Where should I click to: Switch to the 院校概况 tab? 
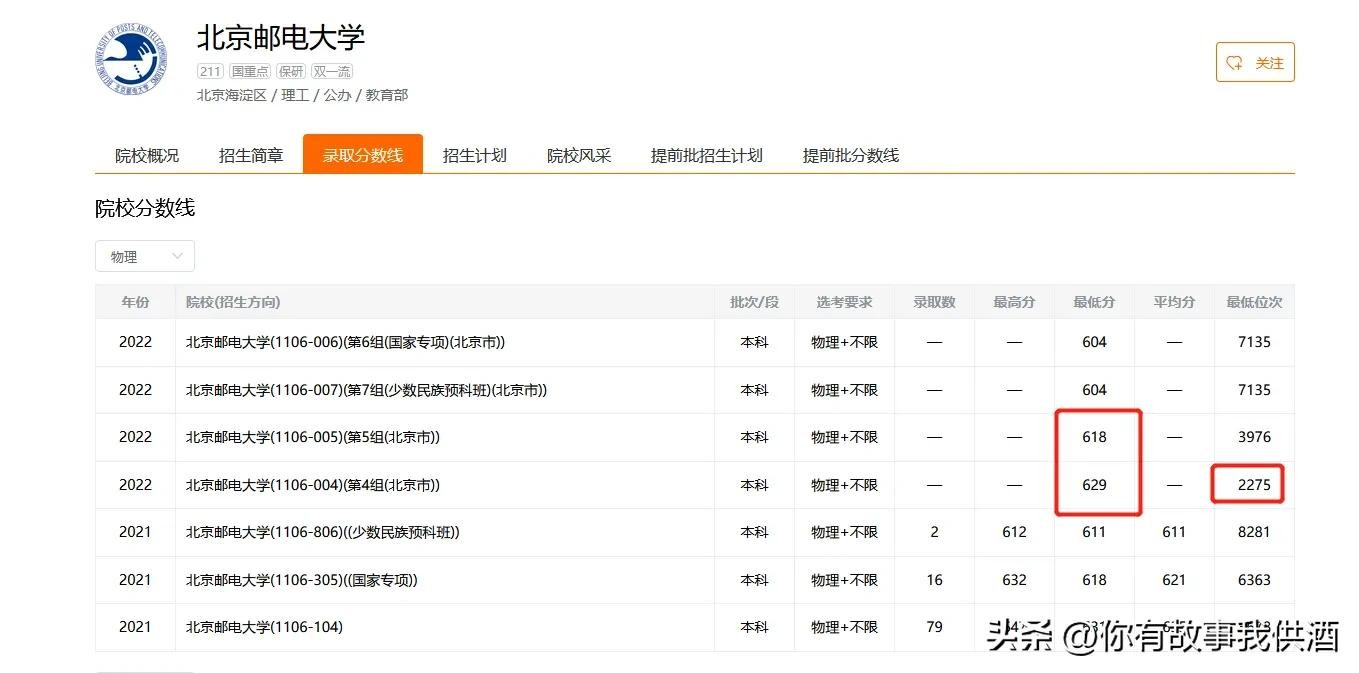pyautogui.click(x=147, y=155)
